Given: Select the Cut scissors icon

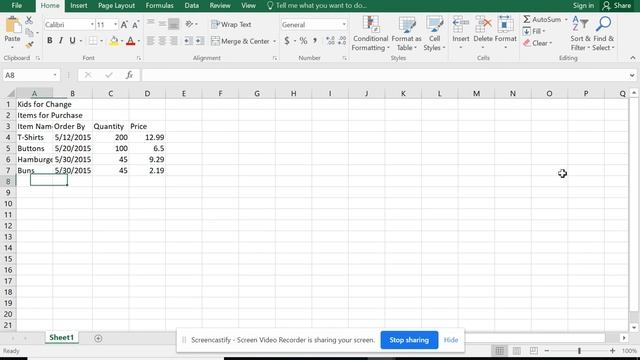Looking at the screenshot, I should [29, 20].
